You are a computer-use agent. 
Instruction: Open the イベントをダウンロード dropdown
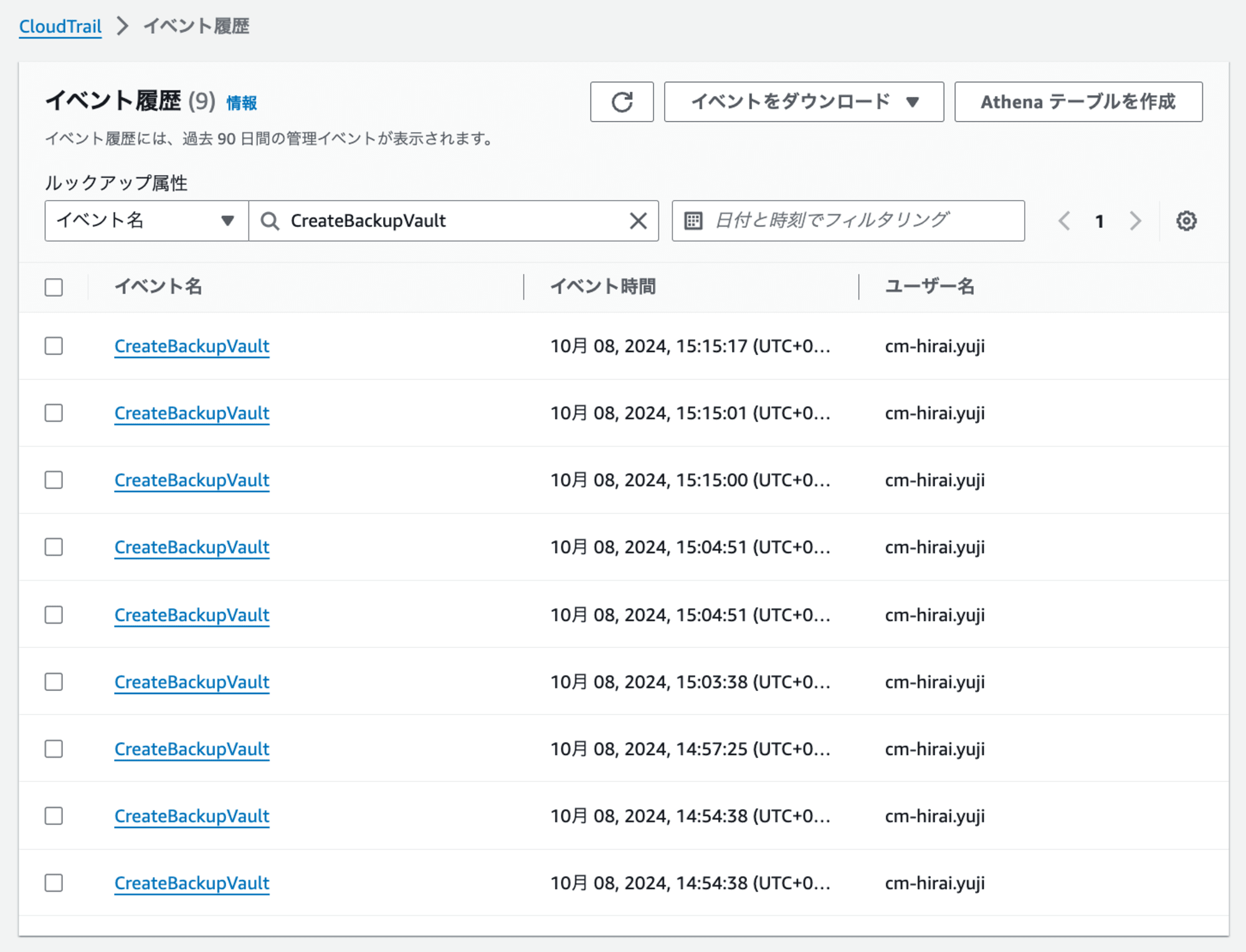click(804, 102)
